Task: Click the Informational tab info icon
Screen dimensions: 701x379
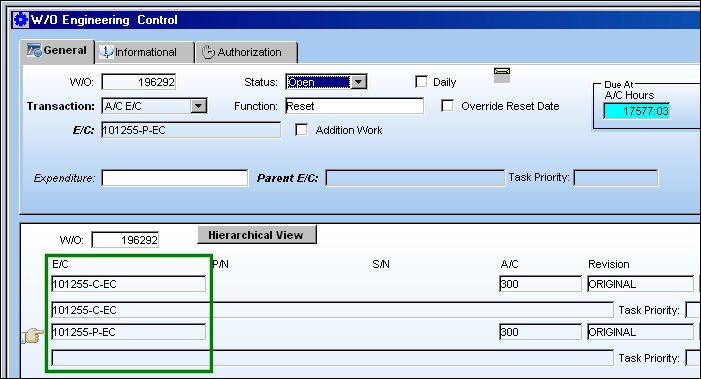Action: [106, 52]
